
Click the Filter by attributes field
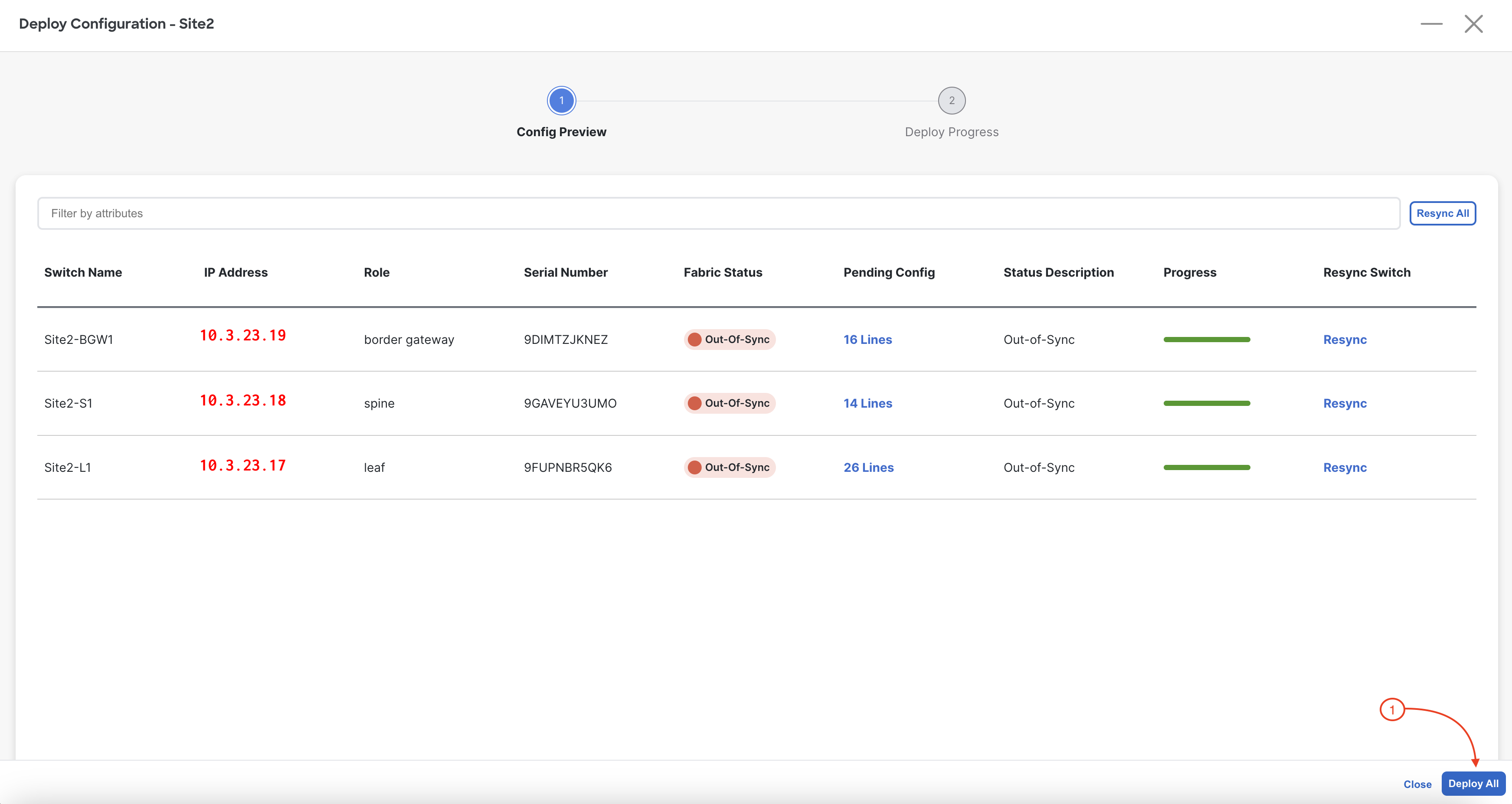pos(718,213)
